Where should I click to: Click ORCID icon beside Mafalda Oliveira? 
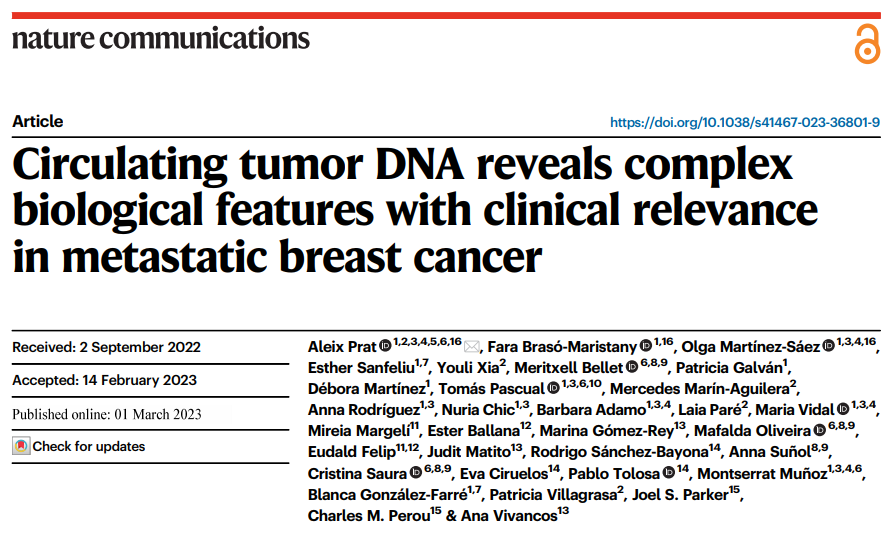820,430
